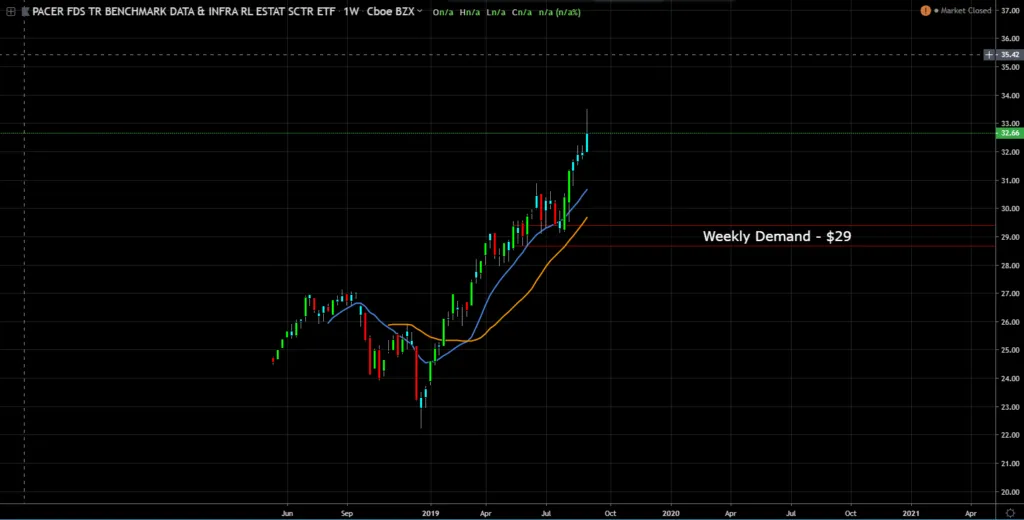Open chart settings gear at bottom-right corner
The height and width of the screenshot is (520, 1024).
(x=1010, y=512)
